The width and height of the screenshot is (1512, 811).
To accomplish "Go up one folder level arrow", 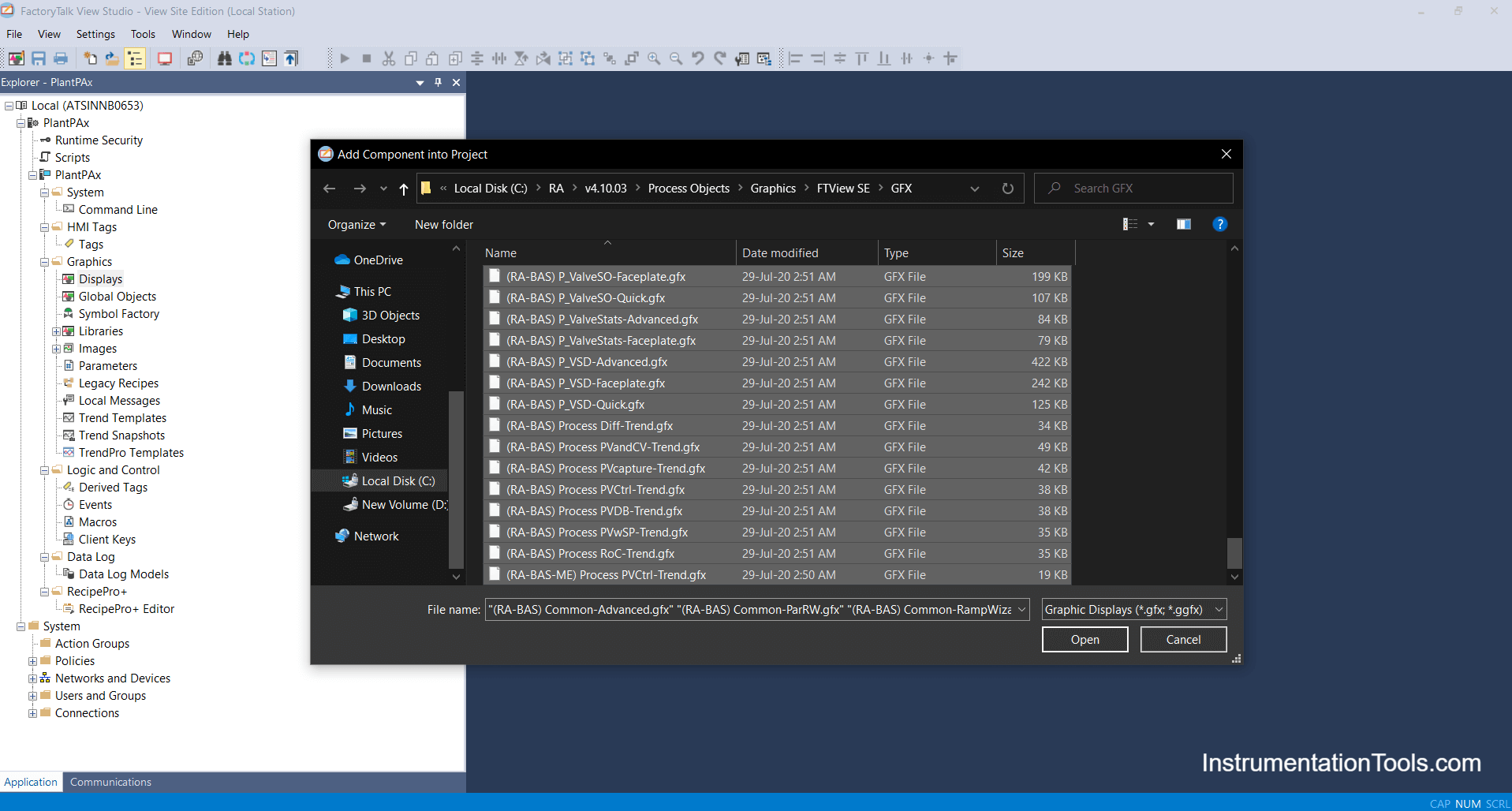I will pos(404,189).
